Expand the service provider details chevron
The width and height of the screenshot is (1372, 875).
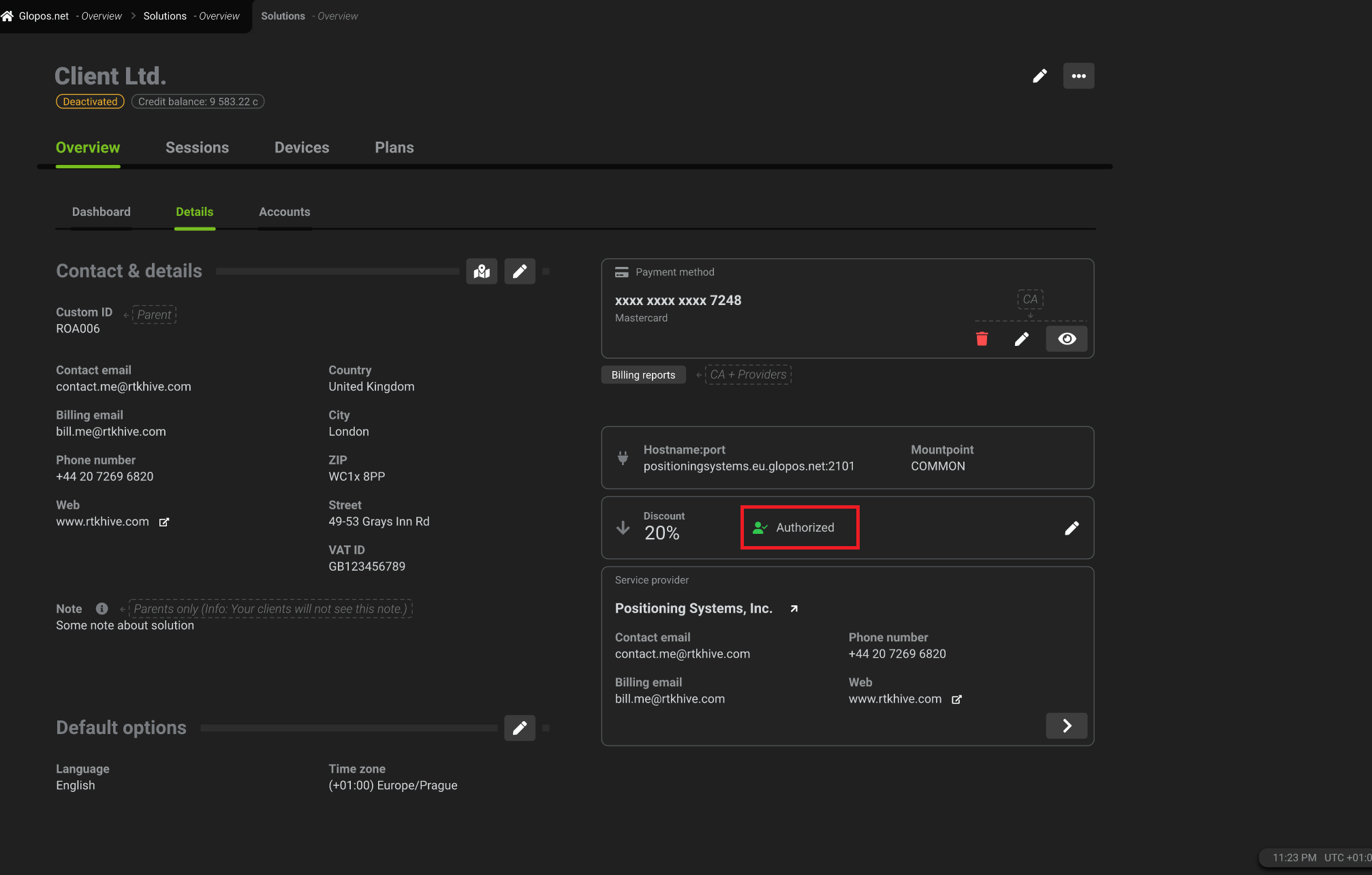pos(1066,726)
